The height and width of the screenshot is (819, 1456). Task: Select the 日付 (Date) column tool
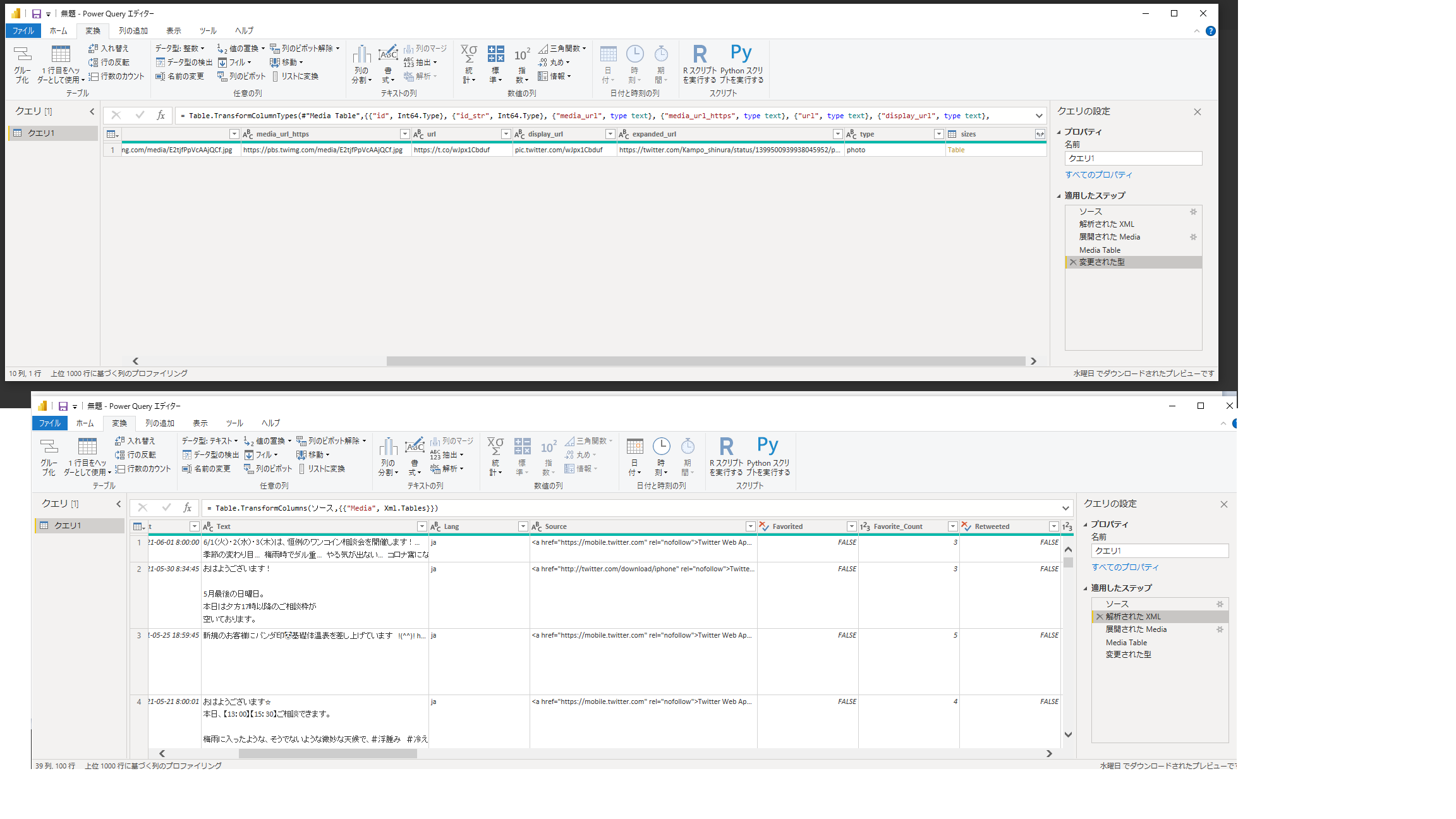(x=607, y=63)
